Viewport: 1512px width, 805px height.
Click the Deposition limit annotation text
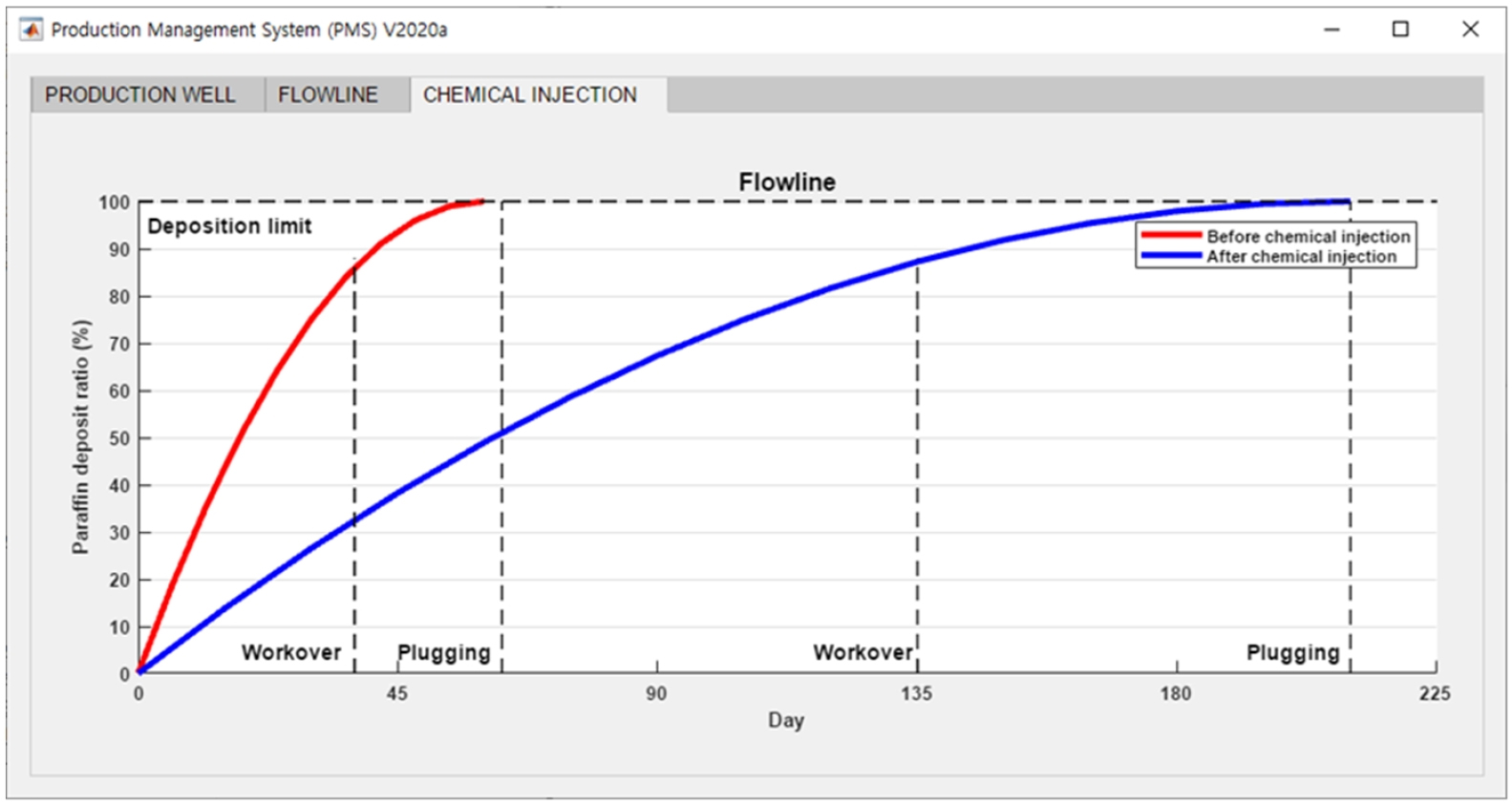[229, 226]
